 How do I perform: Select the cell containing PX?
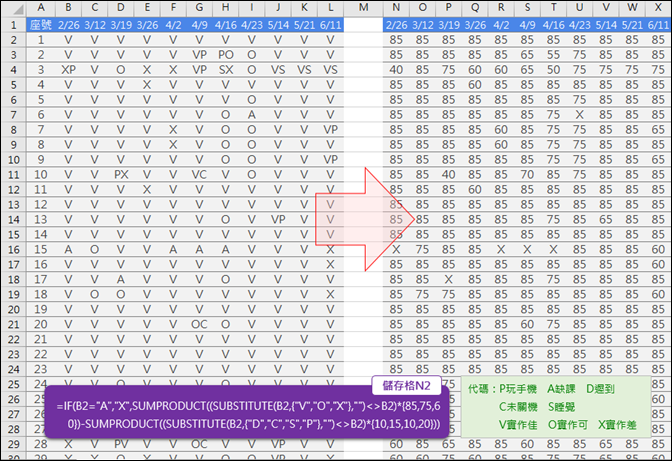(x=121, y=174)
